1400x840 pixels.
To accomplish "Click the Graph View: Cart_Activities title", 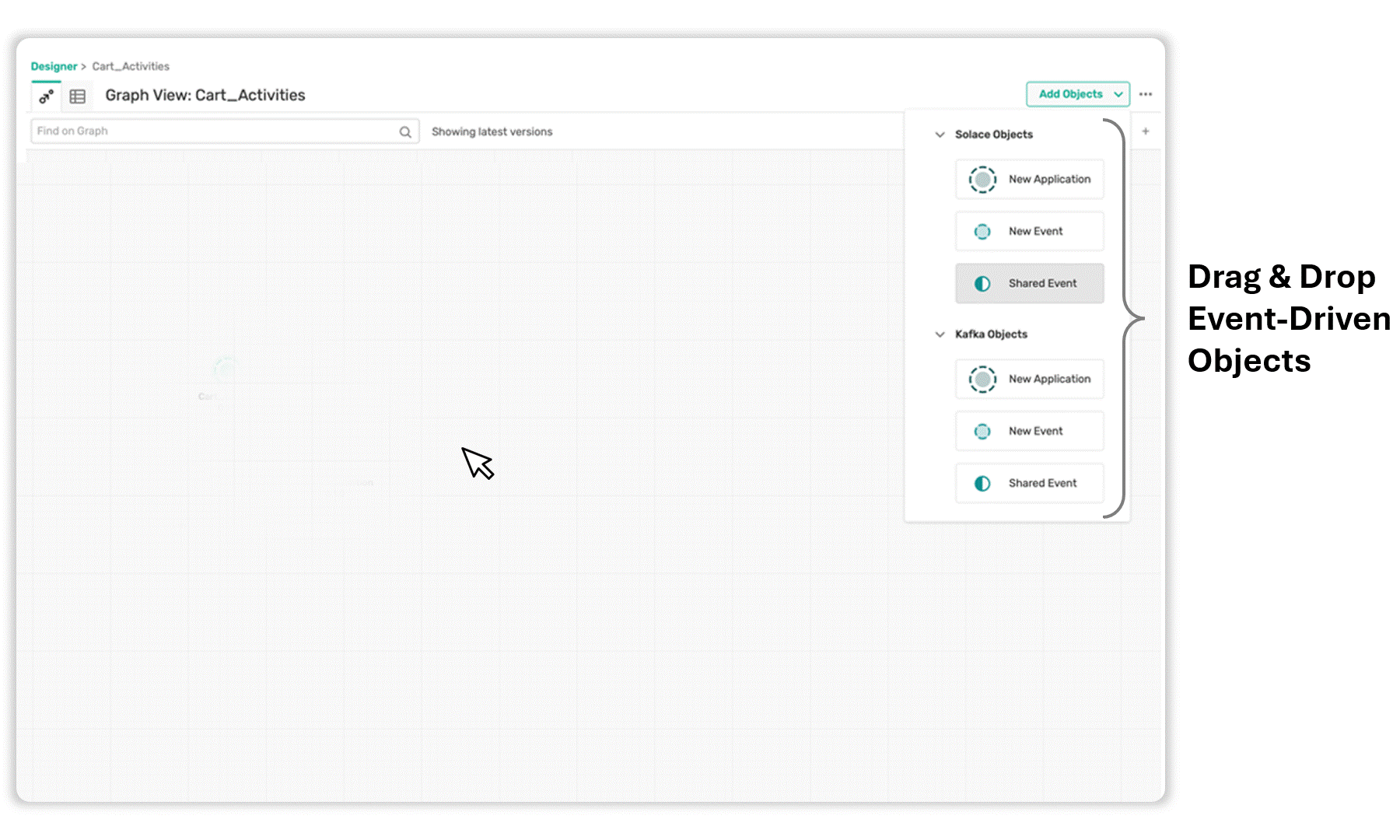I will click(x=205, y=96).
